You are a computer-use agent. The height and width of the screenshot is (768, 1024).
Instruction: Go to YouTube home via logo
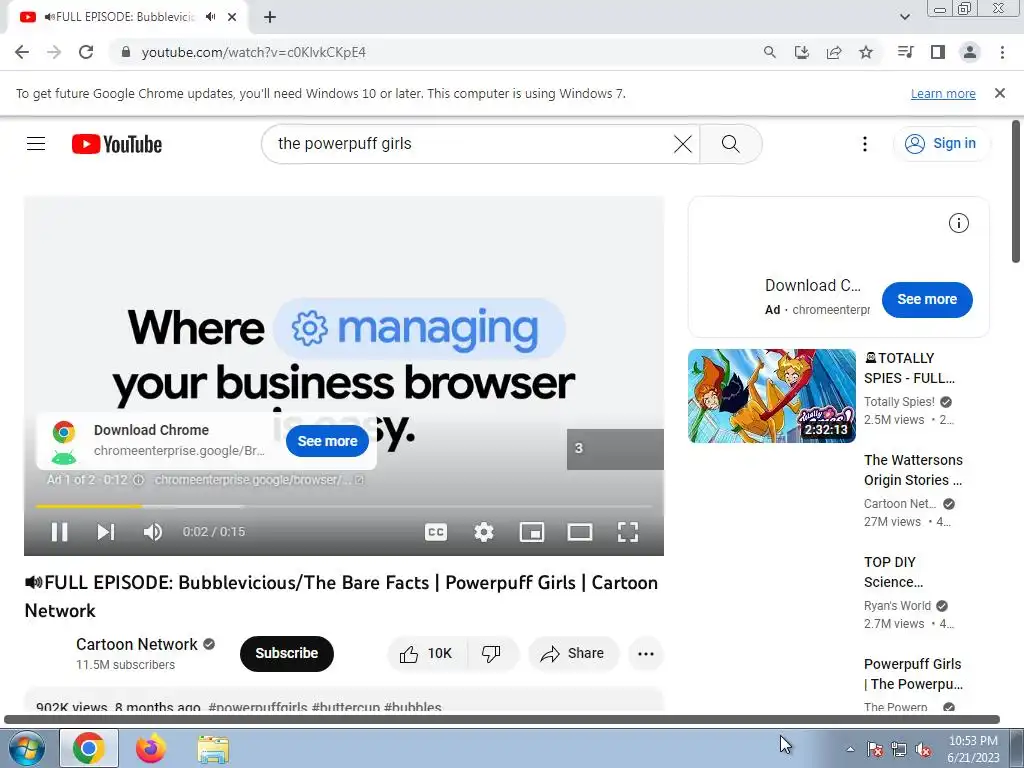click(x=117, y=144)
